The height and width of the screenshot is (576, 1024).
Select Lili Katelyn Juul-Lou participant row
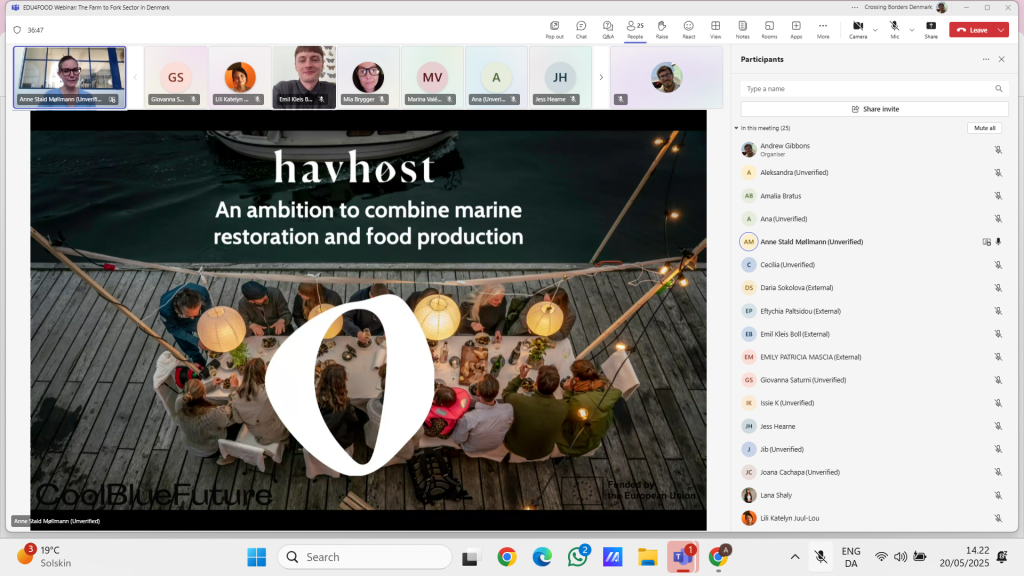tap(872, 518)
